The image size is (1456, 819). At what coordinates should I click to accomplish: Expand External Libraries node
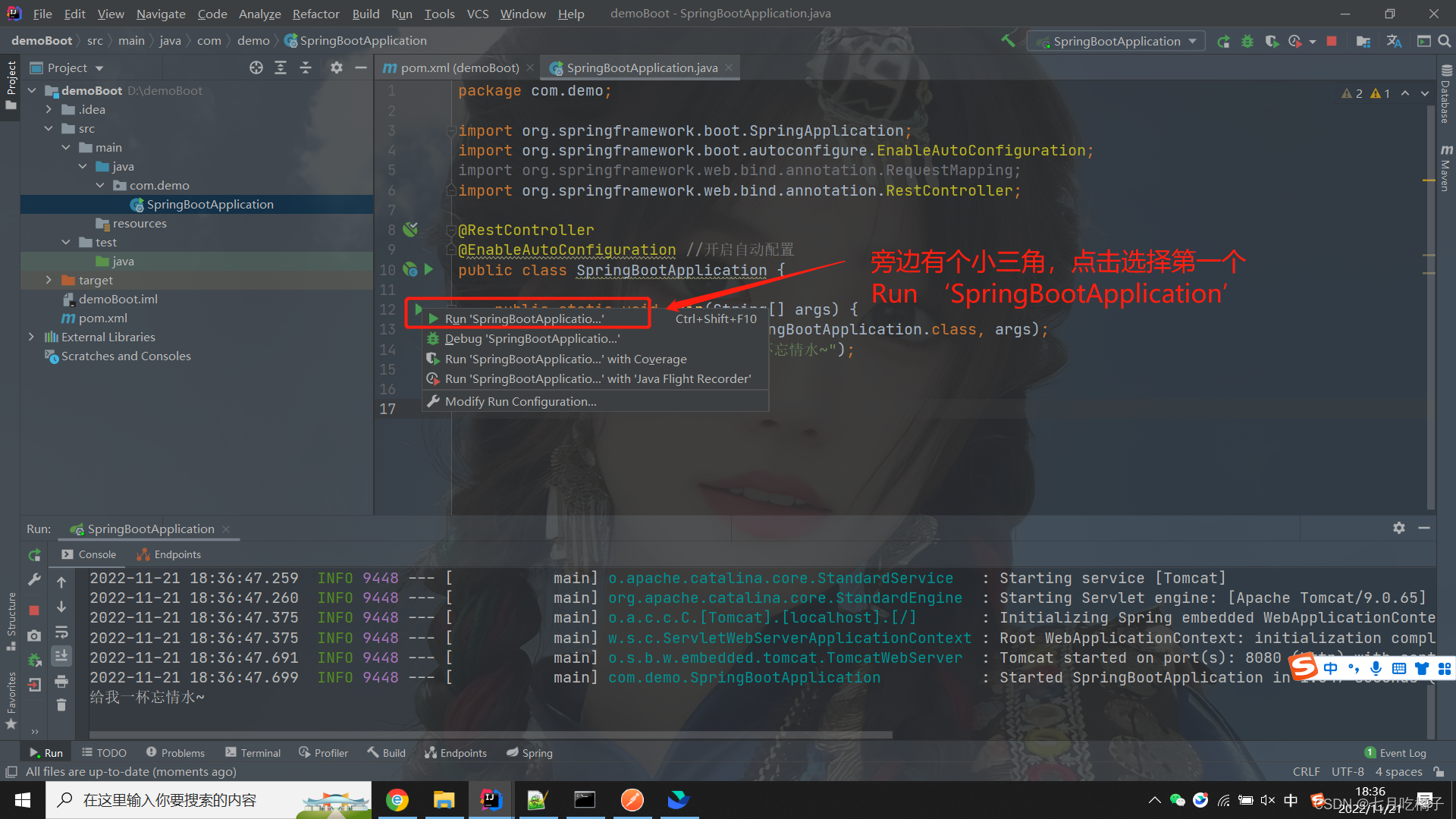click(x=31, y=337)
